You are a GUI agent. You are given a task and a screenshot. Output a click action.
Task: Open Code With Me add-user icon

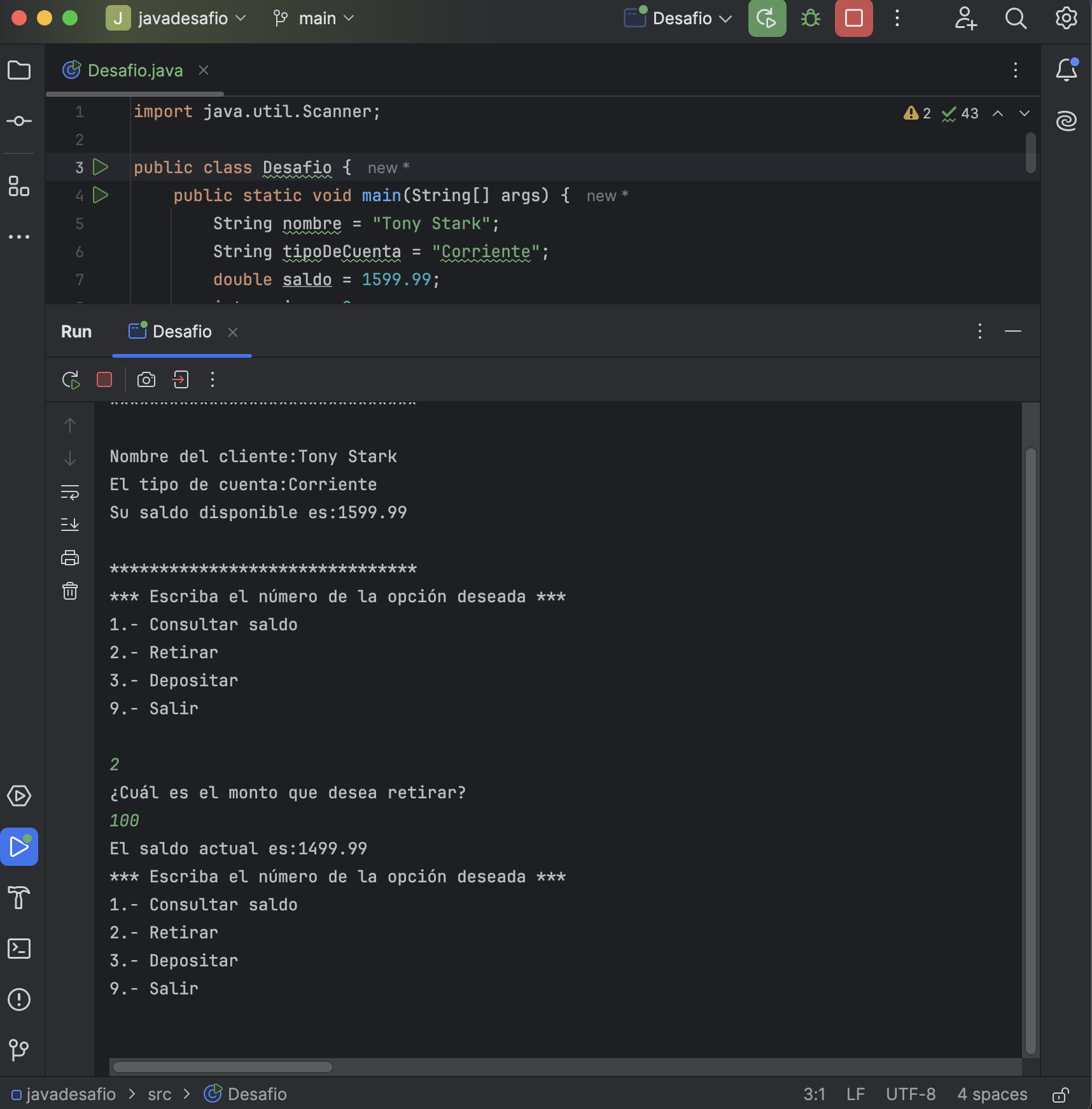click(x=965, y=18)
